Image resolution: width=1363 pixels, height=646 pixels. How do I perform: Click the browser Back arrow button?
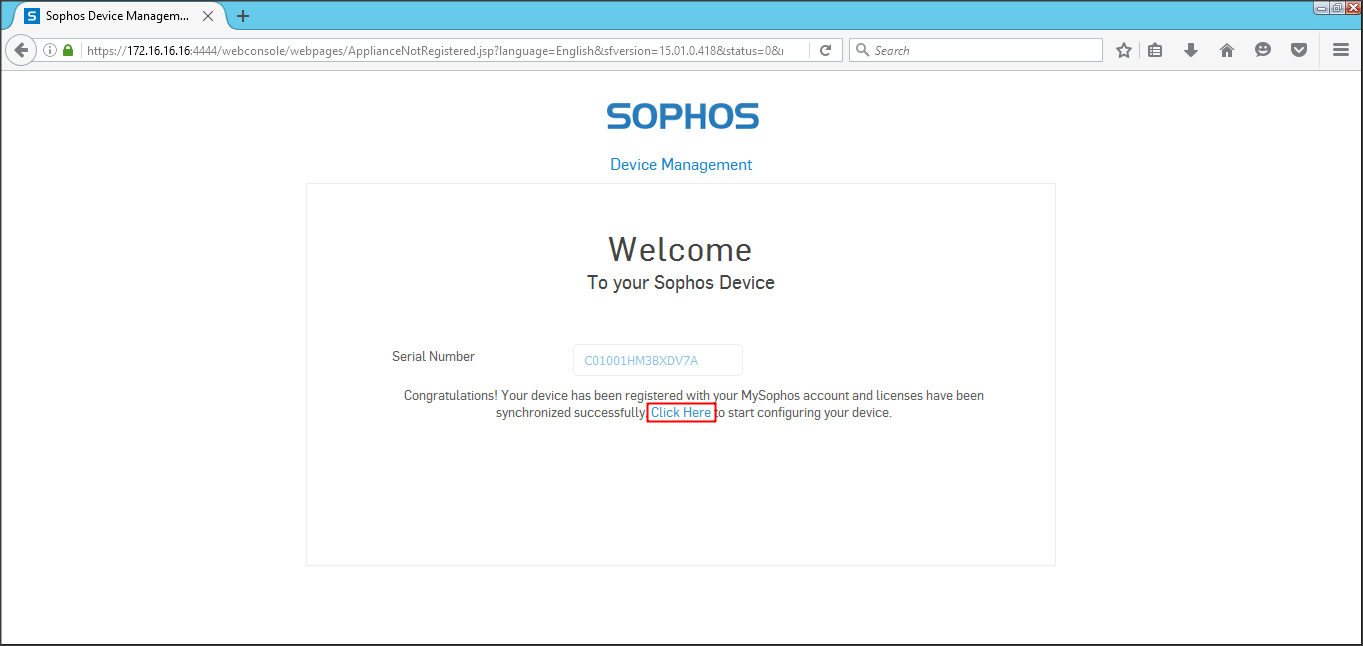point(21,50)
